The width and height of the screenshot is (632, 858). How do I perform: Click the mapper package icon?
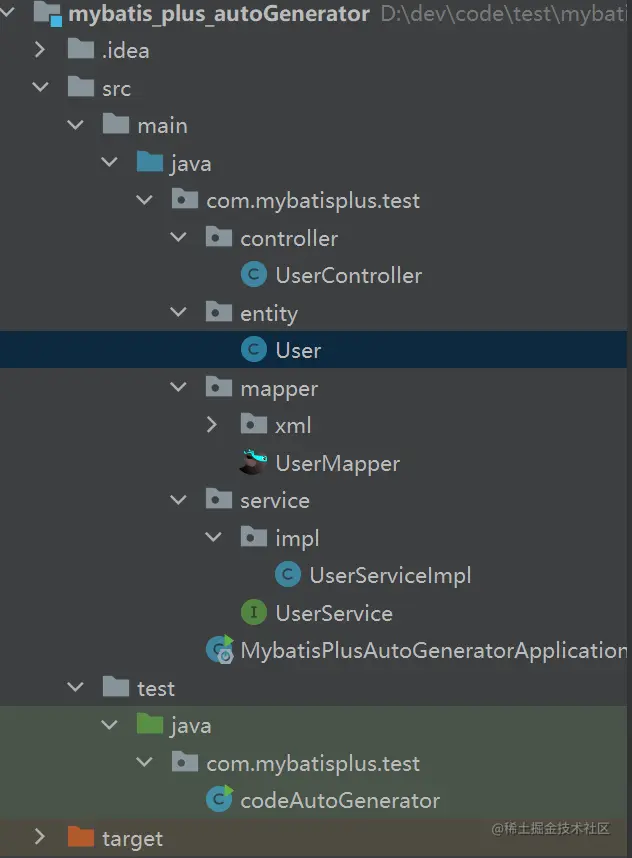tap(219, 387)
